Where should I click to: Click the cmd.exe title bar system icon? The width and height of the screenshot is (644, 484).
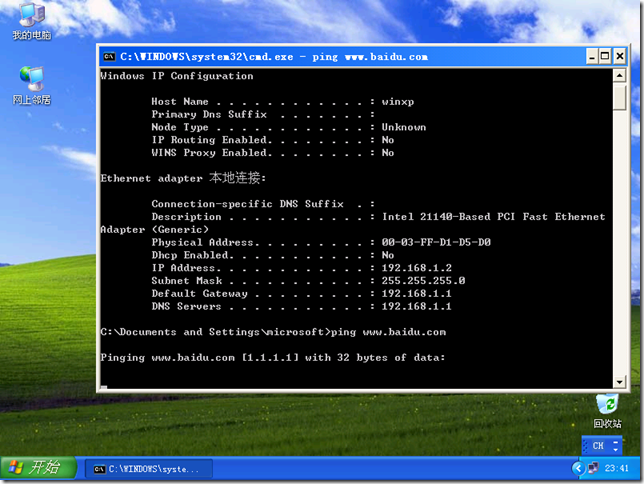109,57
